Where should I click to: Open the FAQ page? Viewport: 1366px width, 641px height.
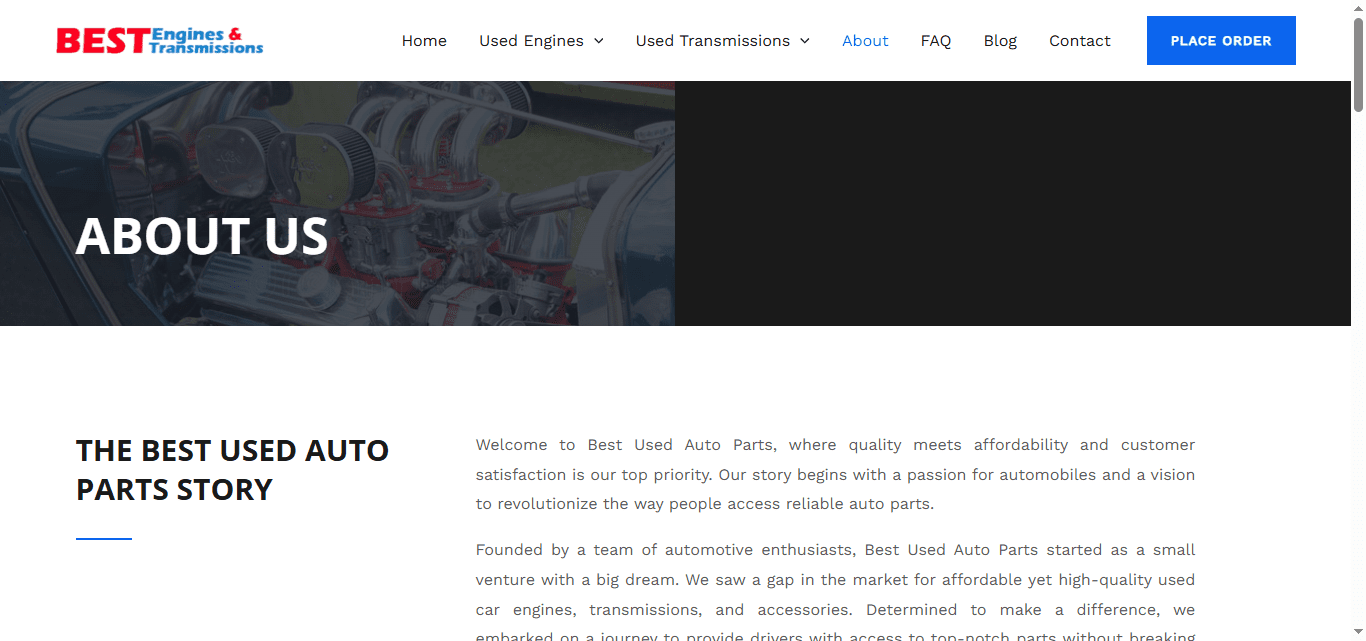(936, 41)
